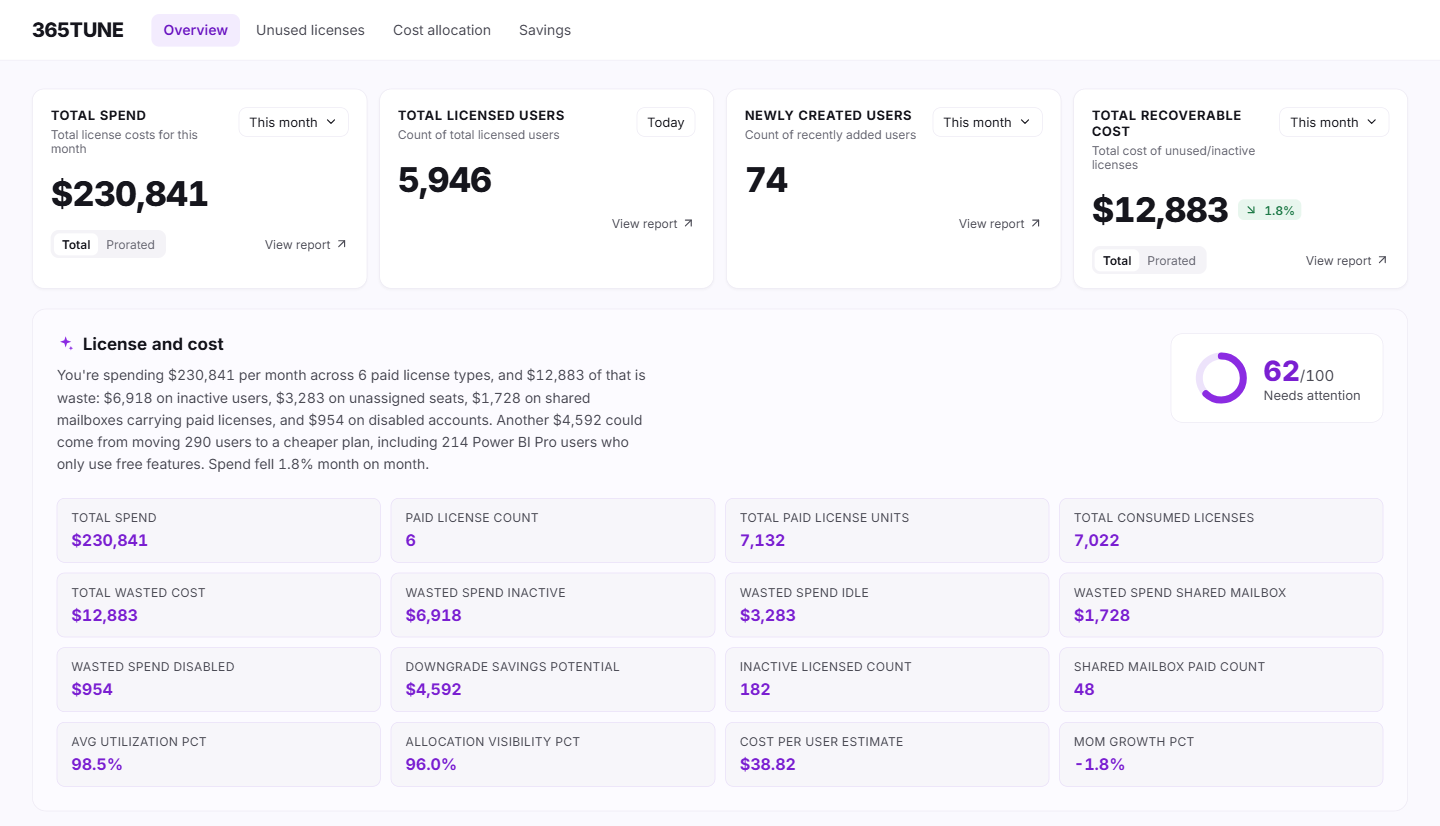
Task: Click the 365TUNE logo
Action: (x=78, y=30)
